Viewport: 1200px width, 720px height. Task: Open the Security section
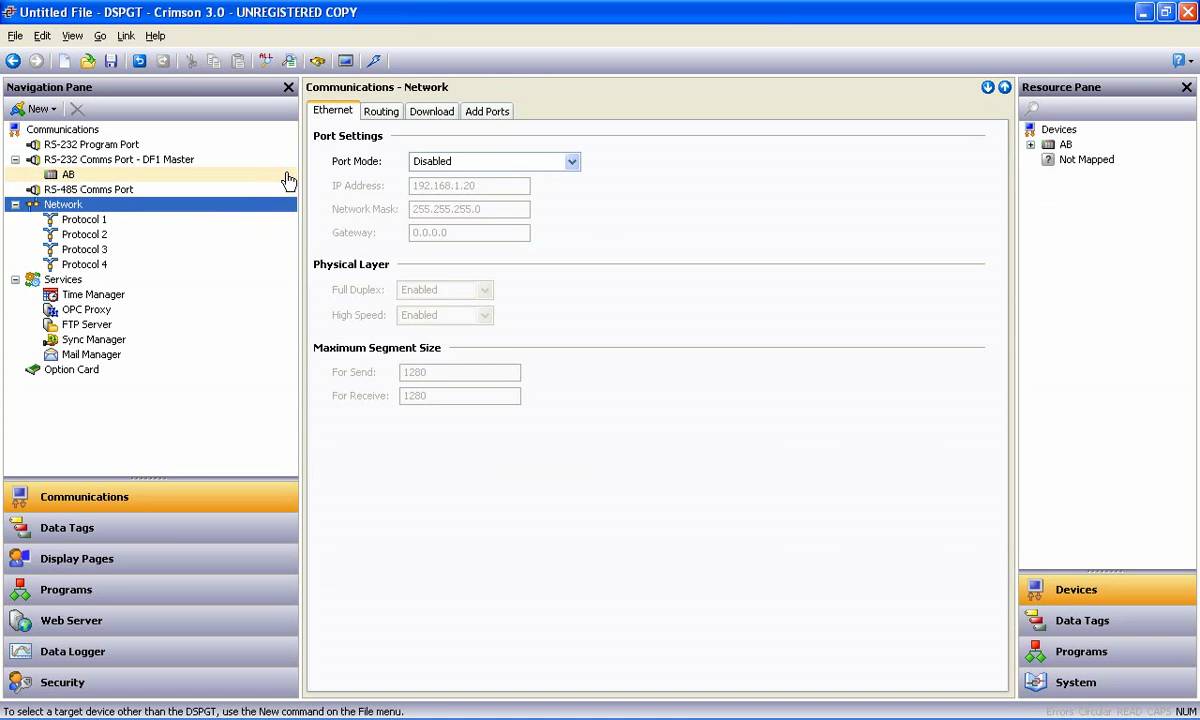click(x=151, y=683)
